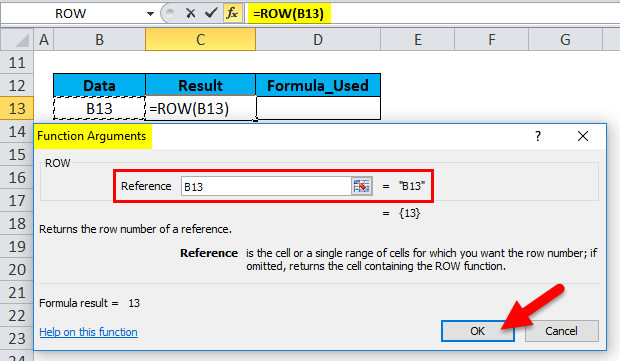Select row 19 header
Viewport: 620px width, 361px height.
pyautogui.click(x=17, y=246)
